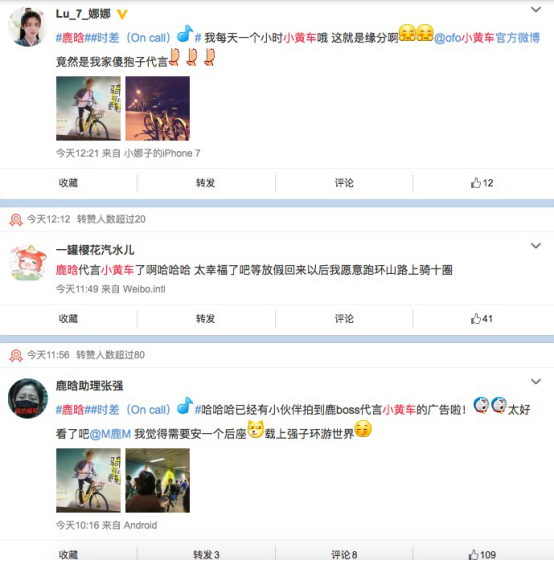Click 收藏 under Lu_7_娜娜's post
The image size is (554, 561).
68,183
